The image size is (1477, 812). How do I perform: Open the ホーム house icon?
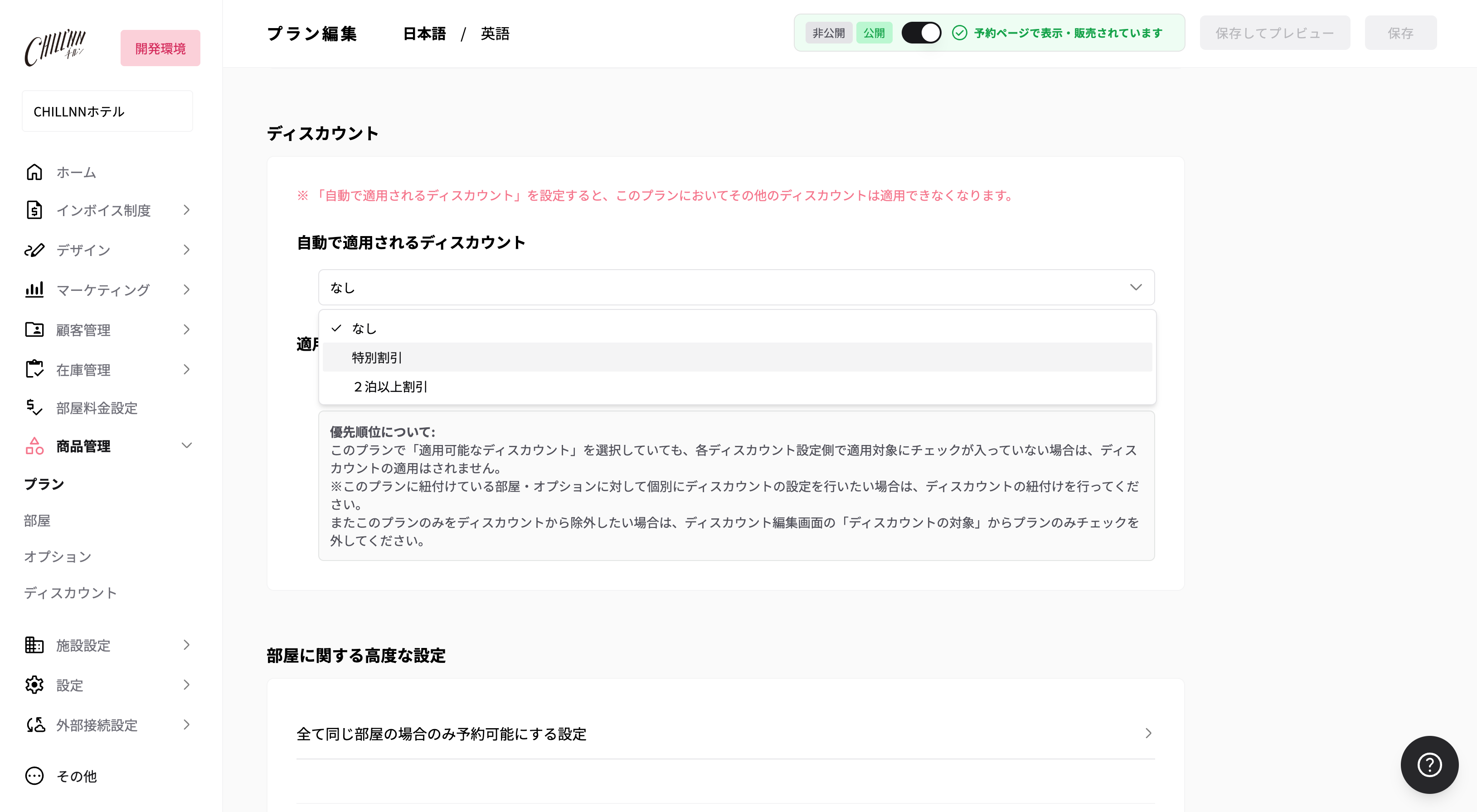coord(34,172)
